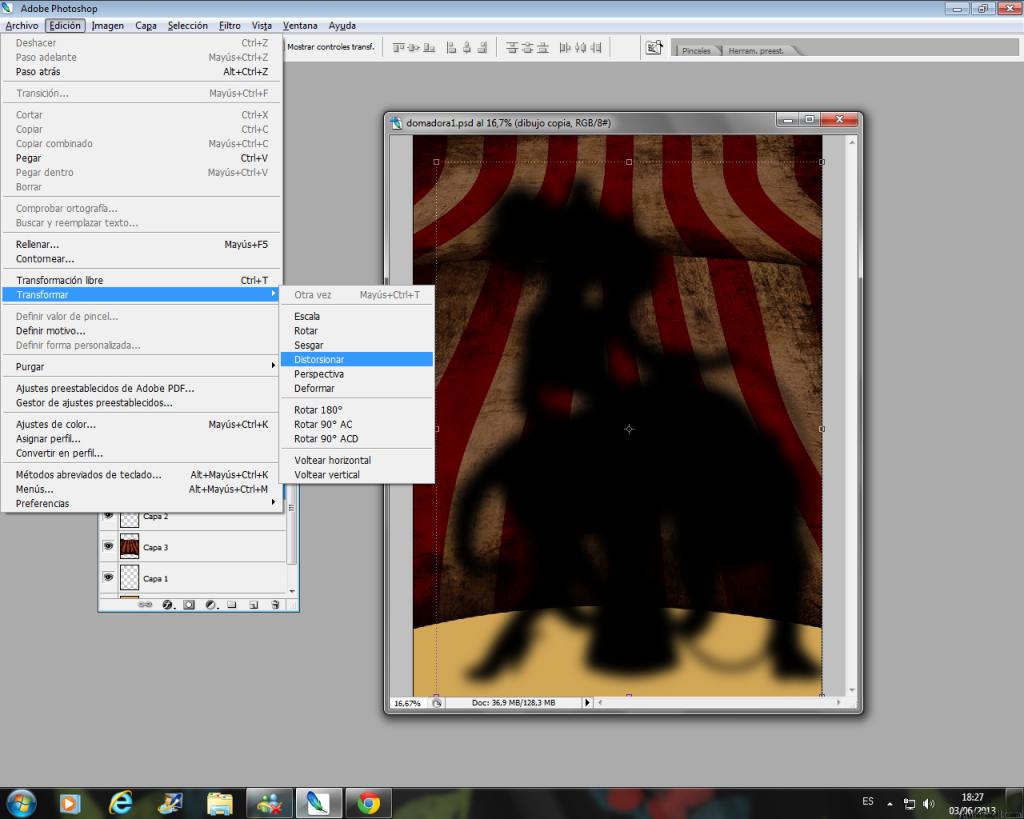The width and height of the screenshot is (1024, 819).
Task: Click the align bottom edges icon
Action: click(x=429, y=48)
